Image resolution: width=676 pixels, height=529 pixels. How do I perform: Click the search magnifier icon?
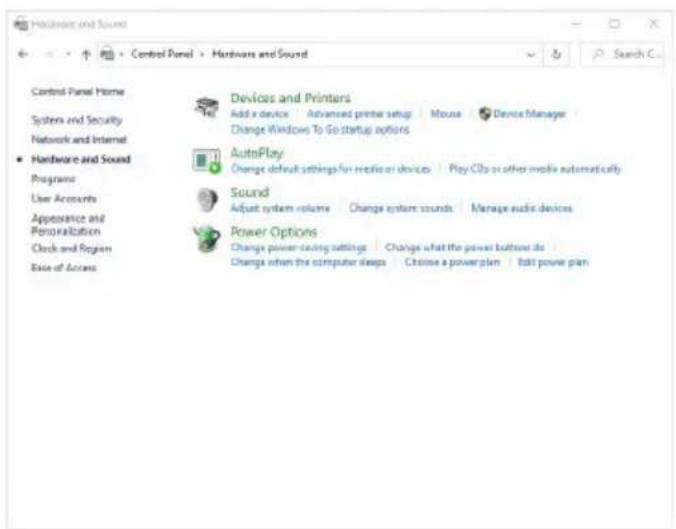coord(598,54)
